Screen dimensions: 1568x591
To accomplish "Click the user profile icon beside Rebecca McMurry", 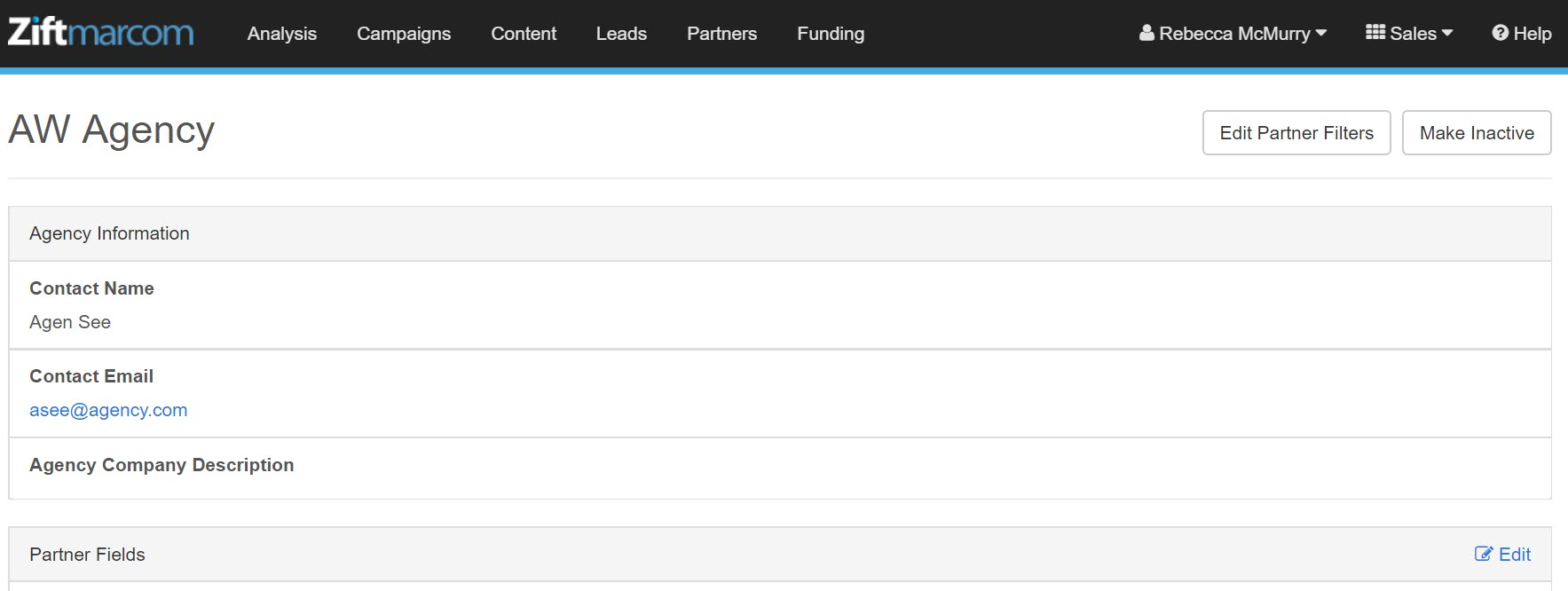I will (1146, 33).
